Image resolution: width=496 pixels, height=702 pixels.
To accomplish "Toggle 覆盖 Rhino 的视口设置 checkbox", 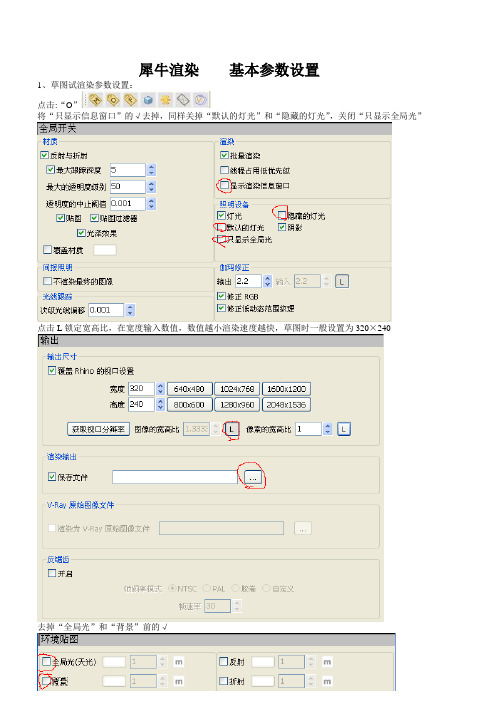I will tap(52, 371).
